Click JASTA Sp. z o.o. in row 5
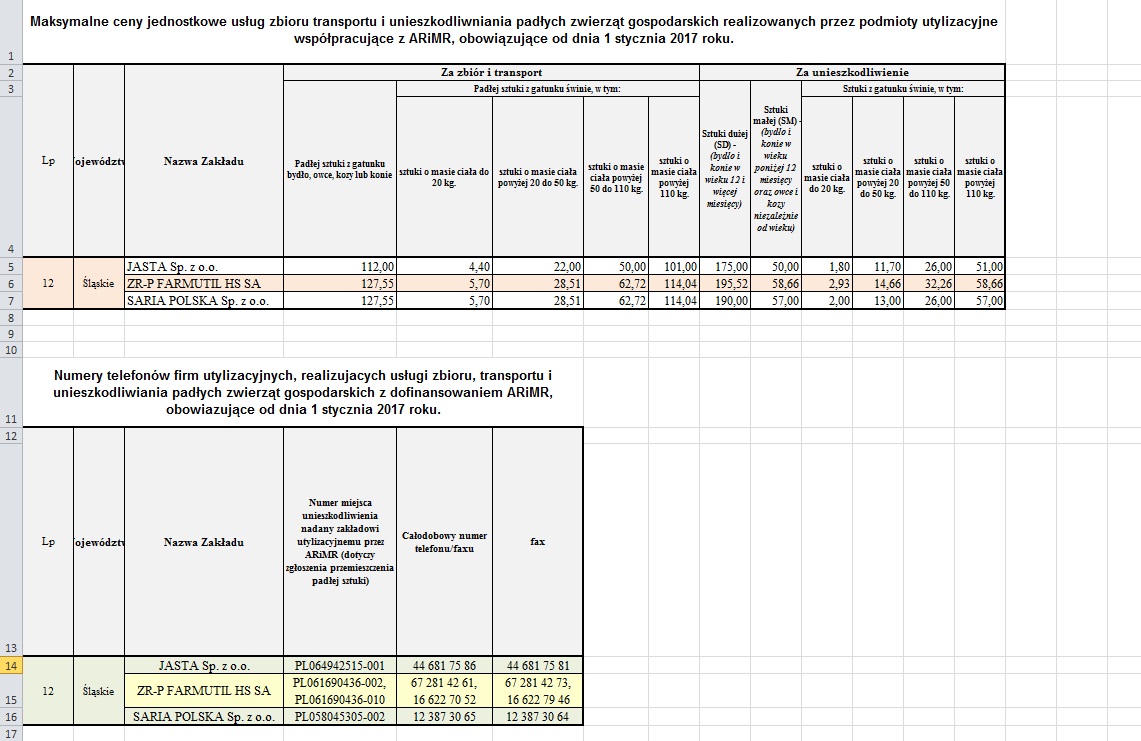This screenshot has width=1141, height=741. pos(204,266)
